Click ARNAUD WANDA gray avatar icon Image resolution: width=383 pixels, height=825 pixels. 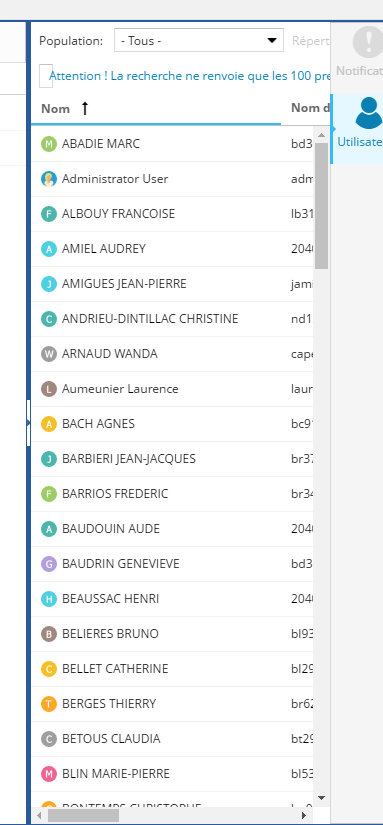(49, 354)
